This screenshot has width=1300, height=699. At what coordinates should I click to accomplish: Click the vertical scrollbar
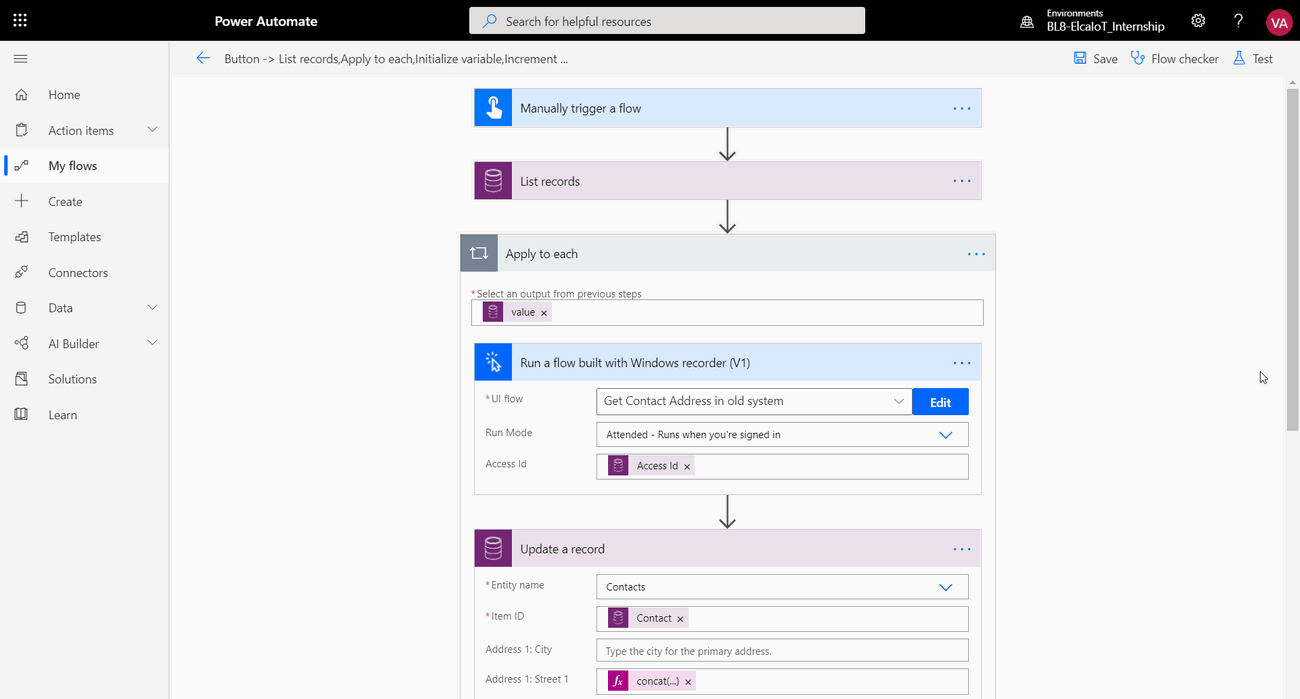tap(1291, 260)
